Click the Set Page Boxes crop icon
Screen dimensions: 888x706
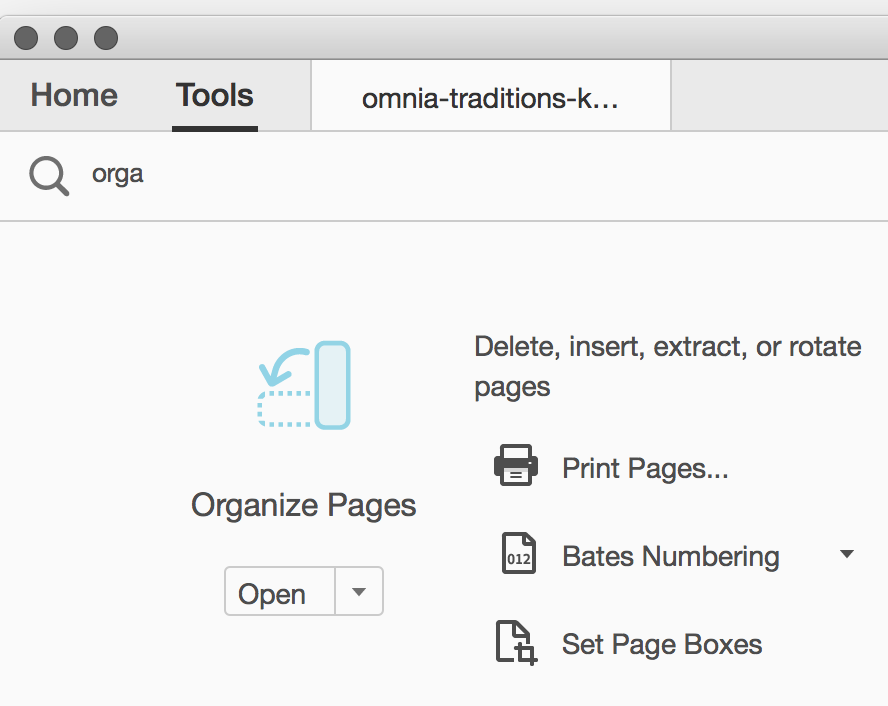pos(517,643)
